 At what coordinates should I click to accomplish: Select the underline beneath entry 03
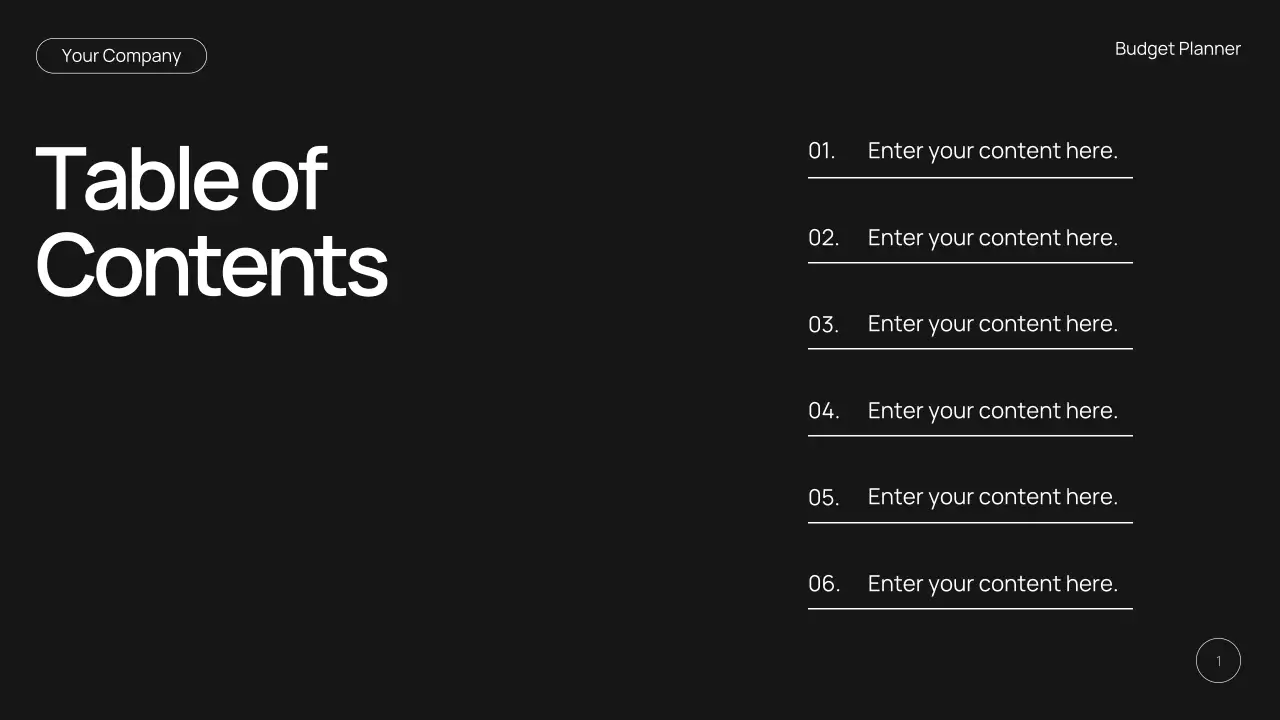click(970, 349)
